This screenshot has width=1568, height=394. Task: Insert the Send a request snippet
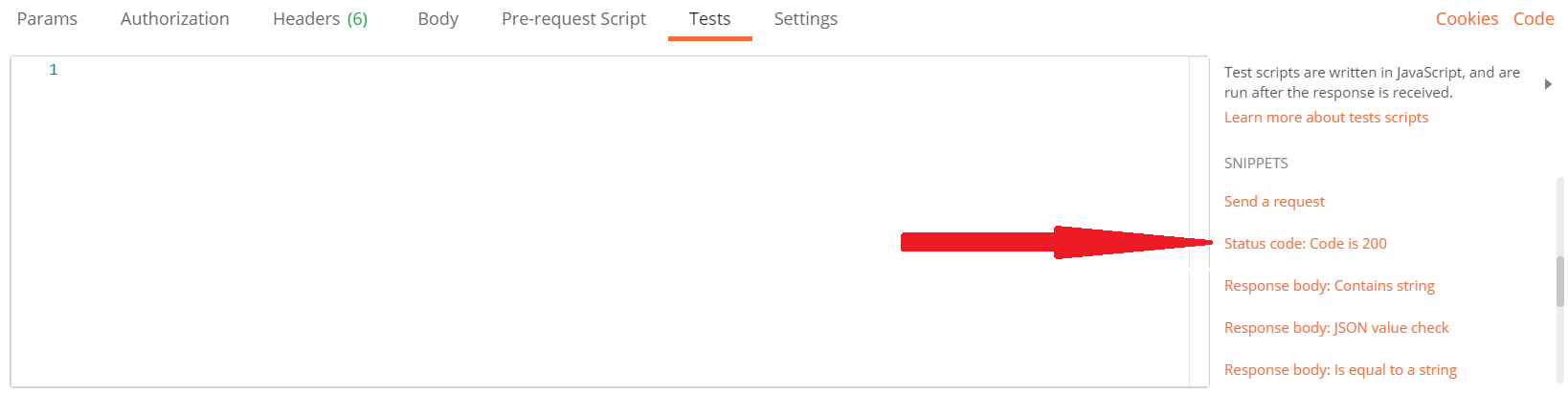pyautogui.click(x=1274, y=202)
